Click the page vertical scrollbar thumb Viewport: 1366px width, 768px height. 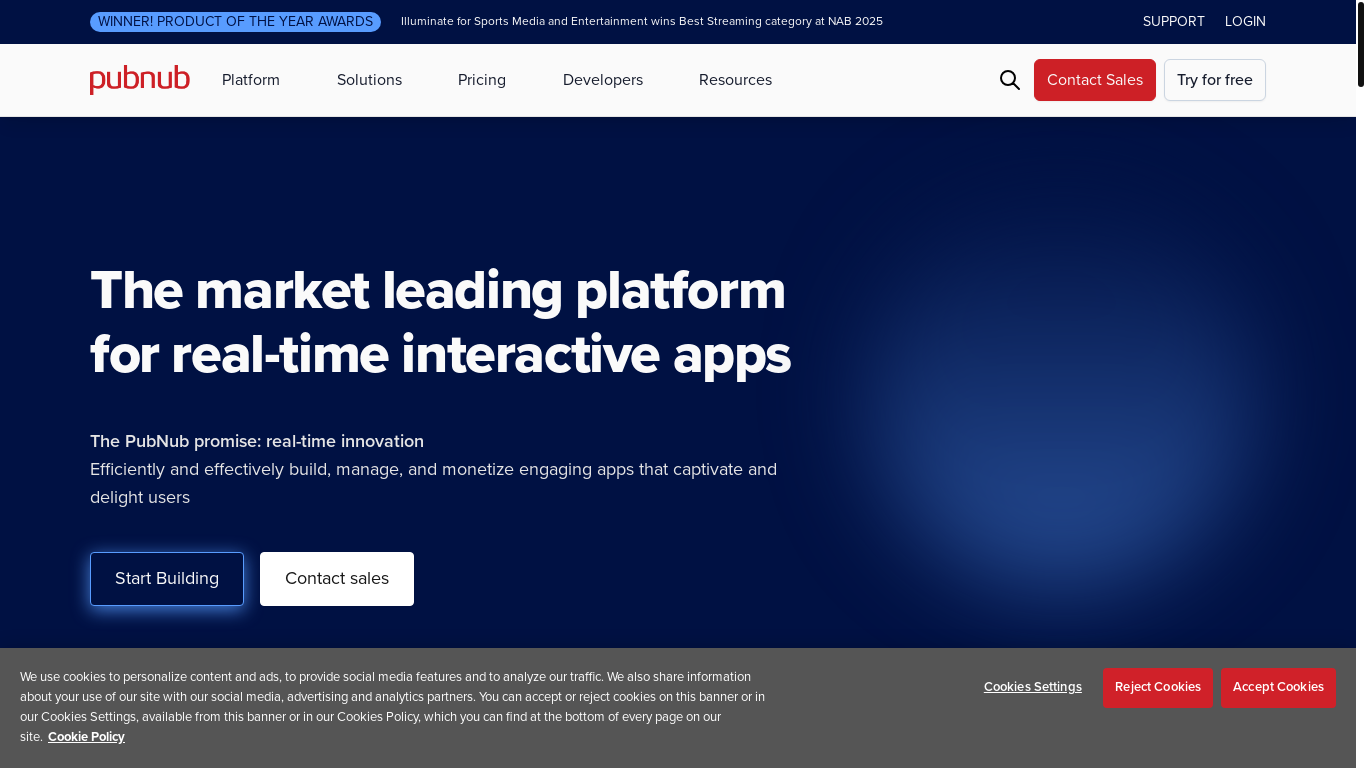click(1361, 45)
